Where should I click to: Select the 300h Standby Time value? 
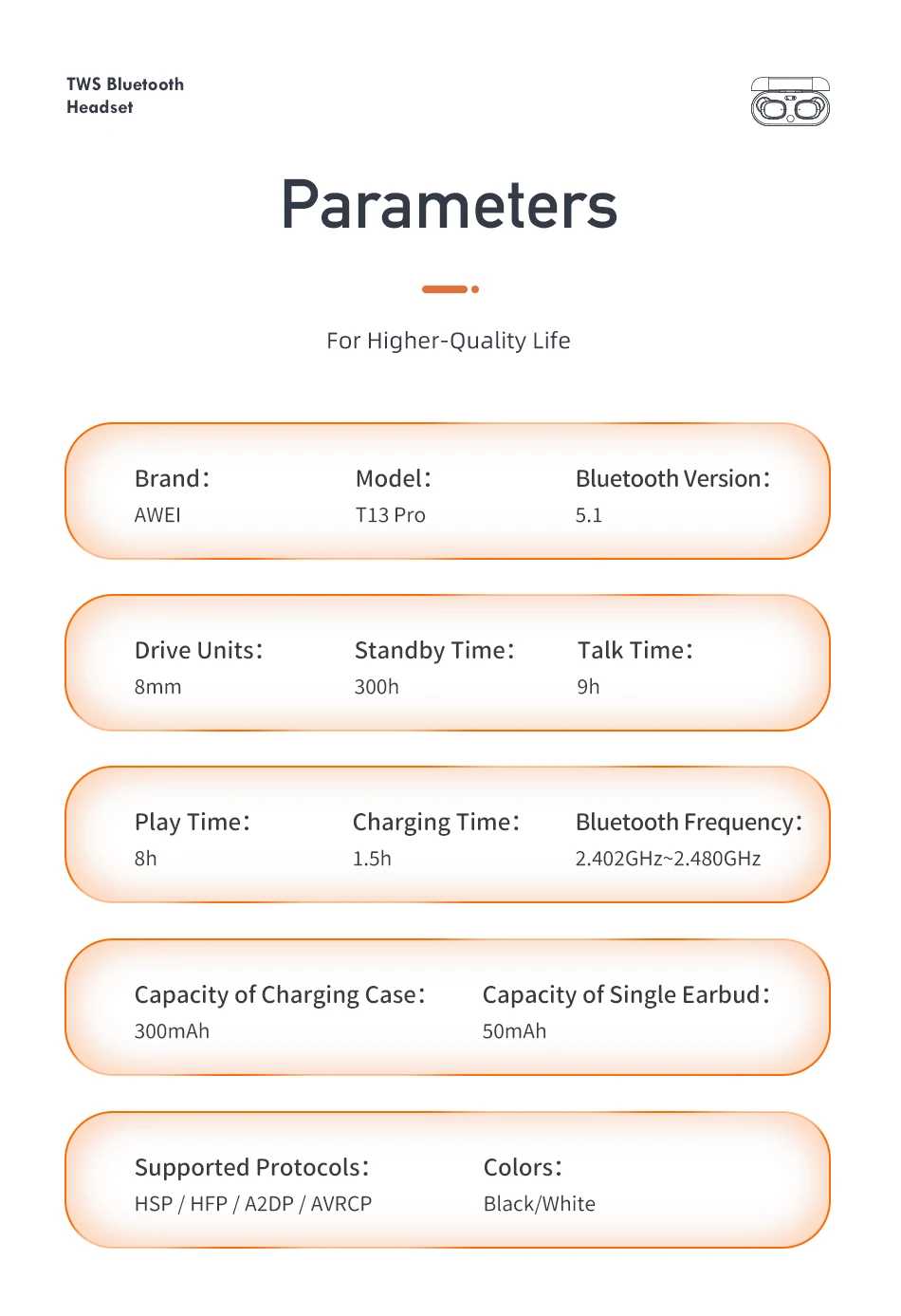click(377, 687)
